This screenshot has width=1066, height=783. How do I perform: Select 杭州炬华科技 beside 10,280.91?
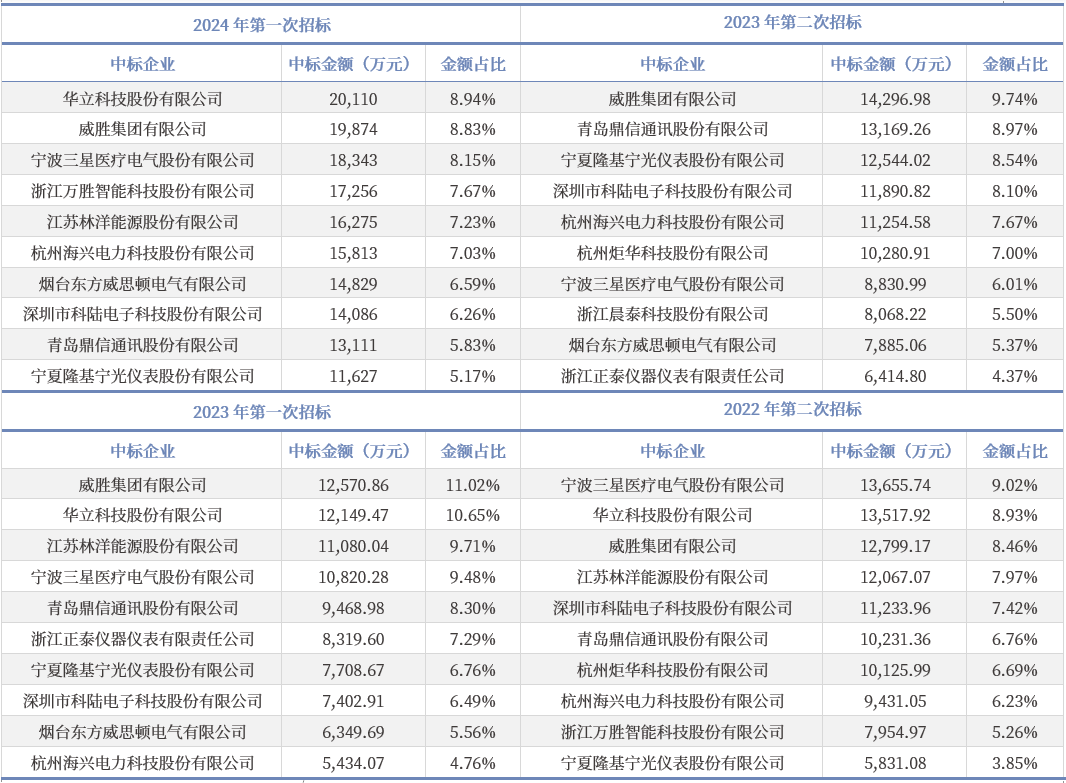pyautogui.click(x=672, y=254)
